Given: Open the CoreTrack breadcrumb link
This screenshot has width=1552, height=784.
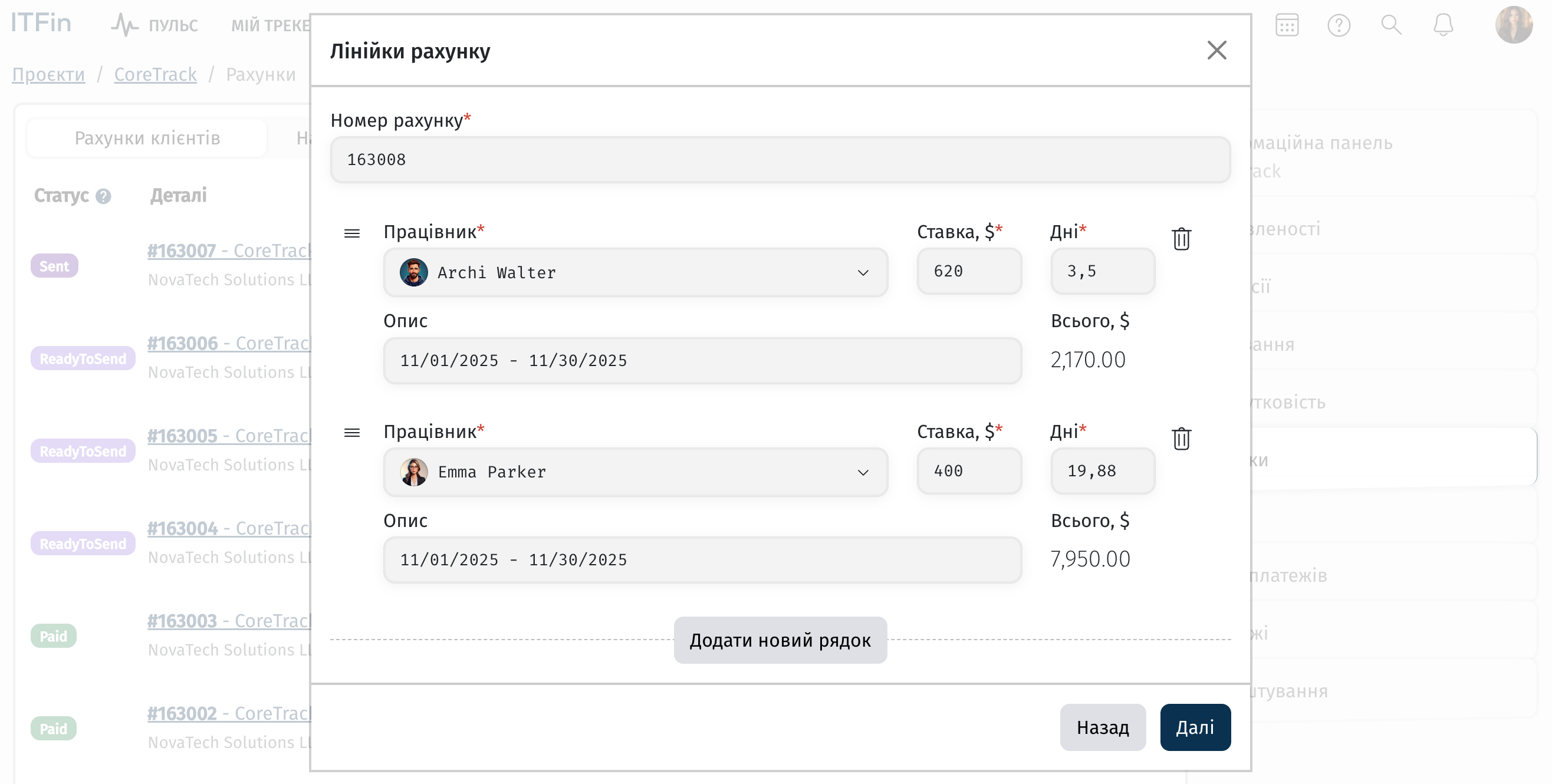Looking at the screenshot, I should click(155, 75).
